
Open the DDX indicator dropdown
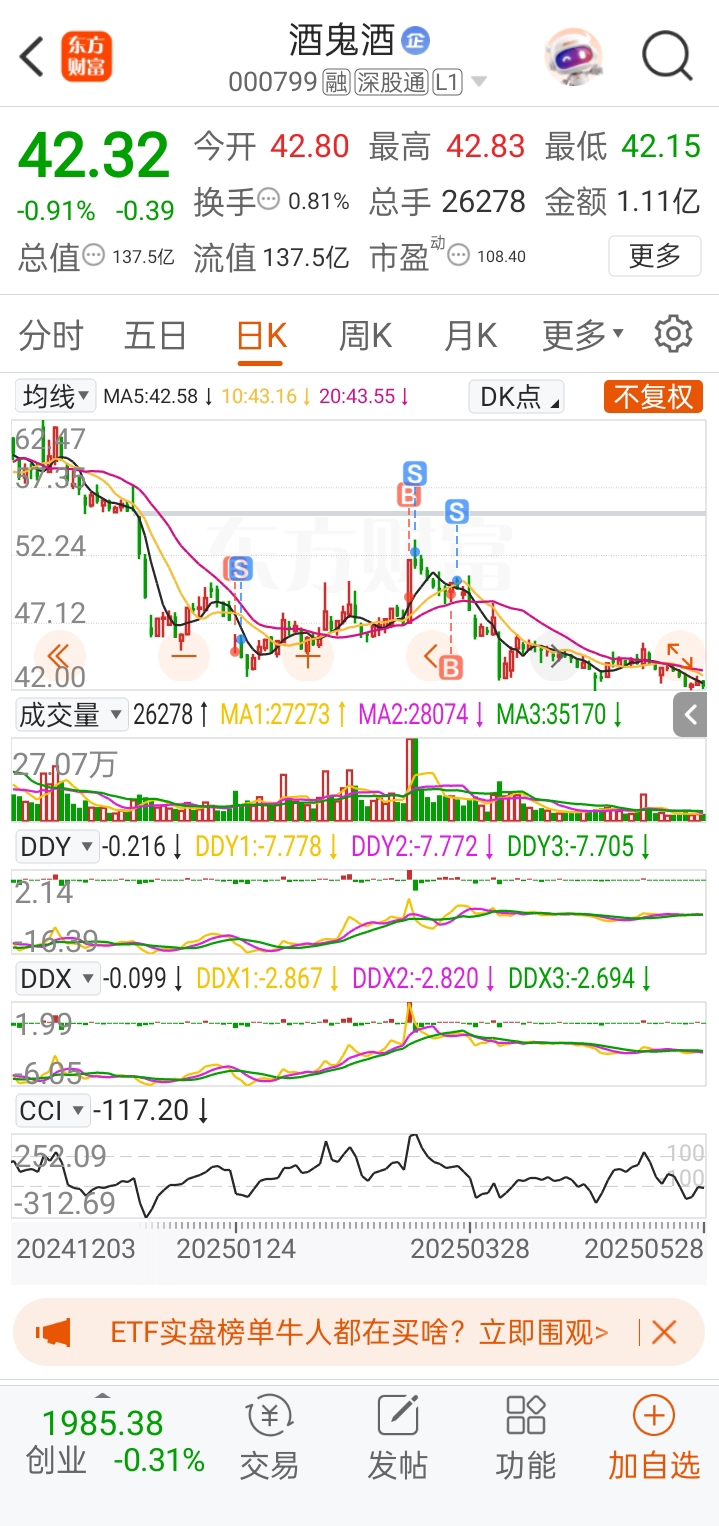(x=57, y=978)
